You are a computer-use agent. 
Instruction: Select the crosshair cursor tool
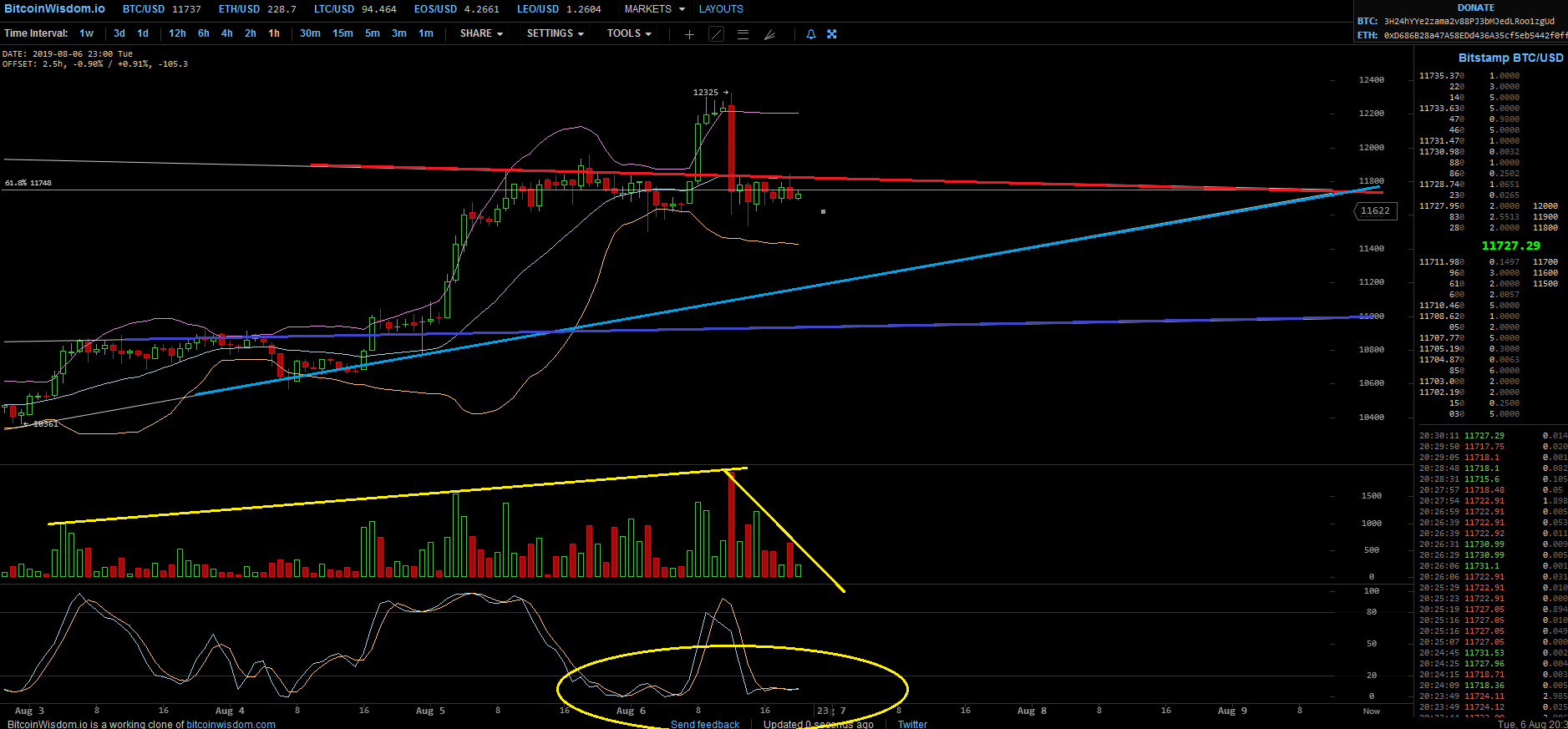click(x=689, y=34)
